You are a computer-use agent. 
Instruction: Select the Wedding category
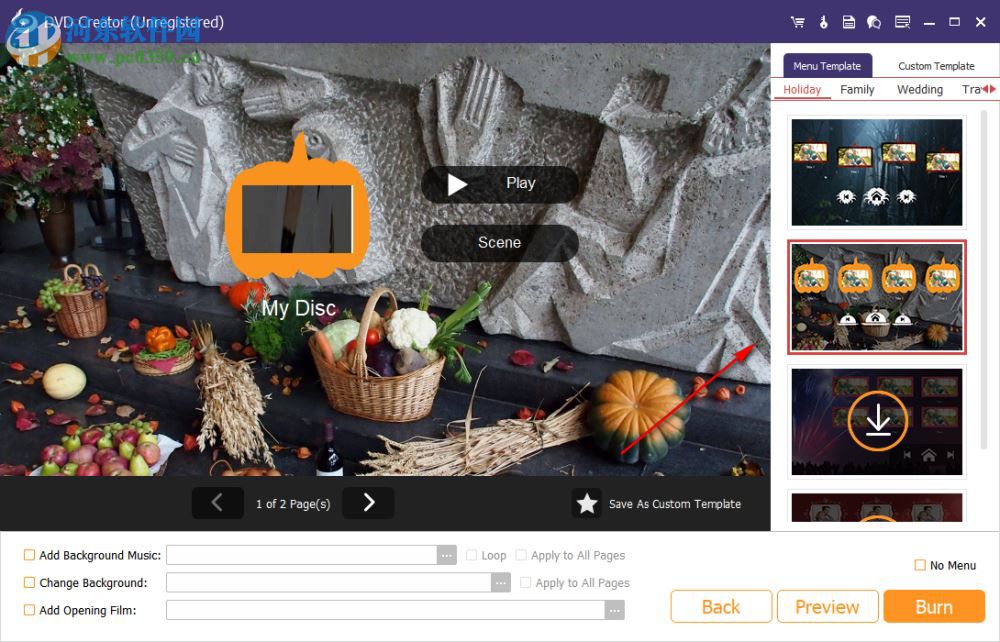[920, 89]
